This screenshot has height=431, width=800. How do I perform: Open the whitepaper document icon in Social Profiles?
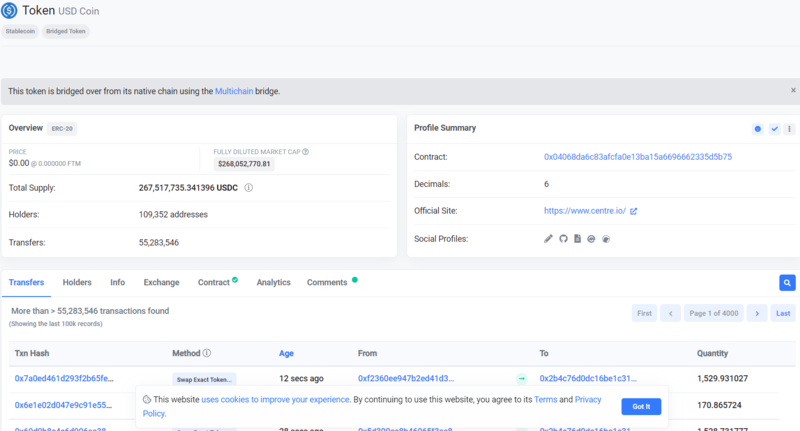(577, 239)
